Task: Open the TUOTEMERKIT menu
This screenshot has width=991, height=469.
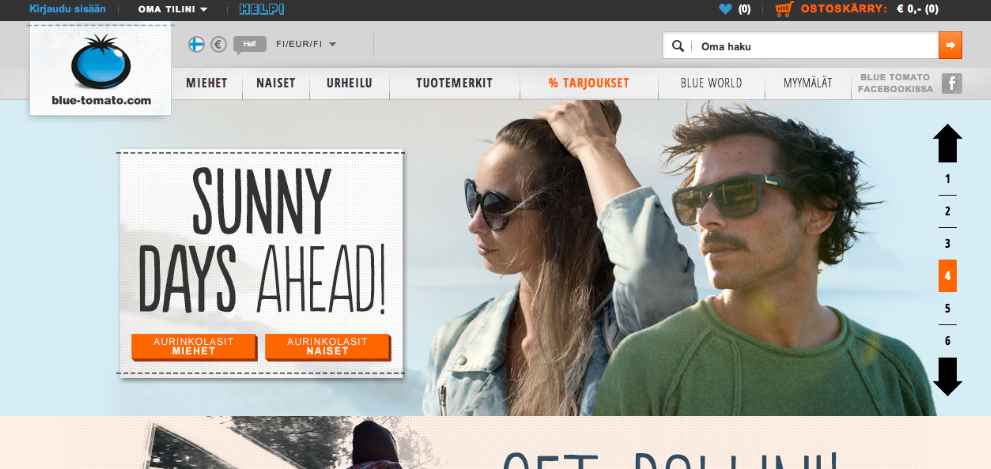Action: [x=454, y=83]
